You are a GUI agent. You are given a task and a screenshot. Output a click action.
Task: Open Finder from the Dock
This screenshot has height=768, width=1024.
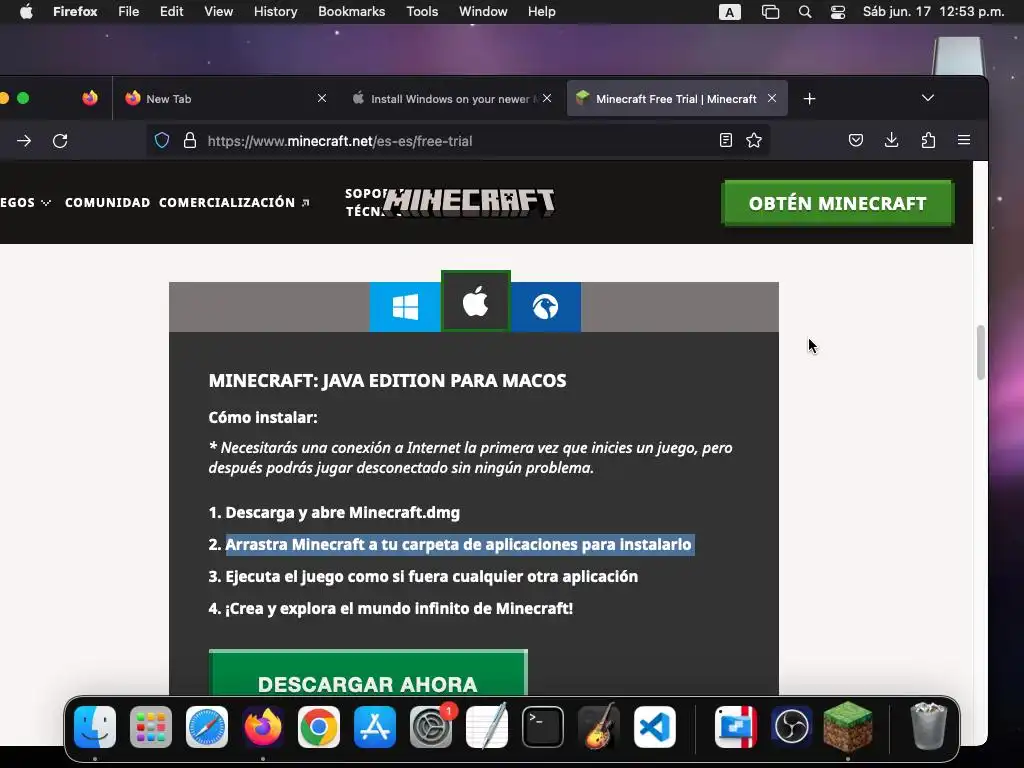point(95,727)
